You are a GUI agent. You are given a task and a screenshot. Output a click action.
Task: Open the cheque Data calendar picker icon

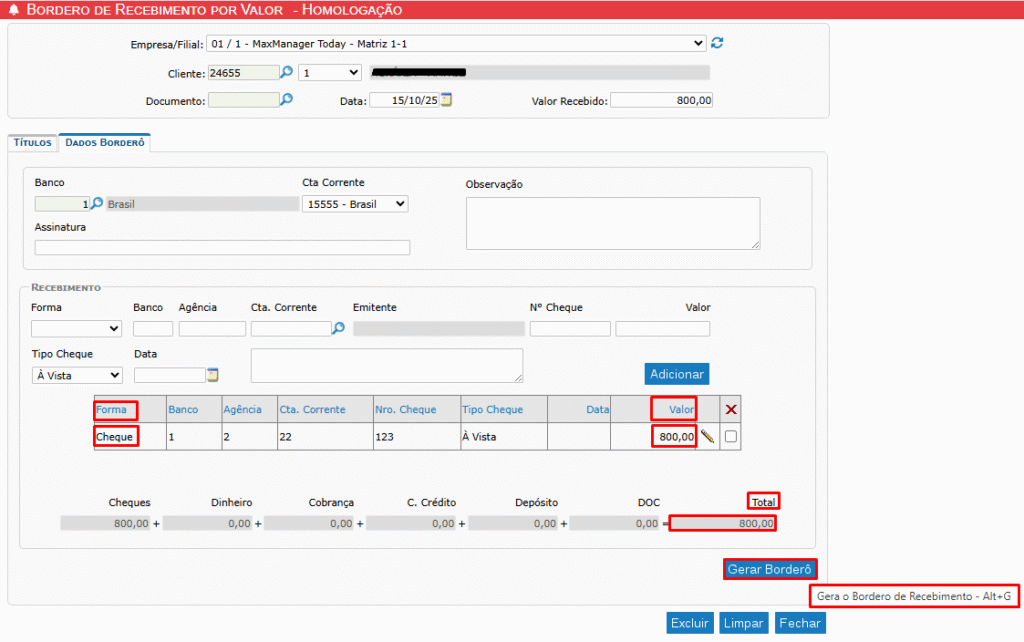212,375
